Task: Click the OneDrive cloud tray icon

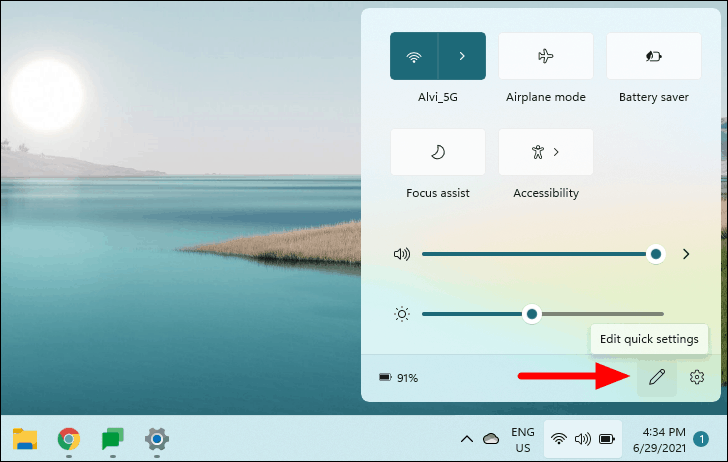Action: 491,439
